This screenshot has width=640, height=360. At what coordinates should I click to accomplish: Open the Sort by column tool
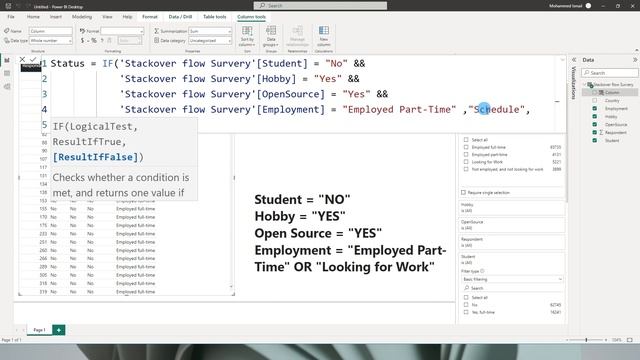[247, 36]
